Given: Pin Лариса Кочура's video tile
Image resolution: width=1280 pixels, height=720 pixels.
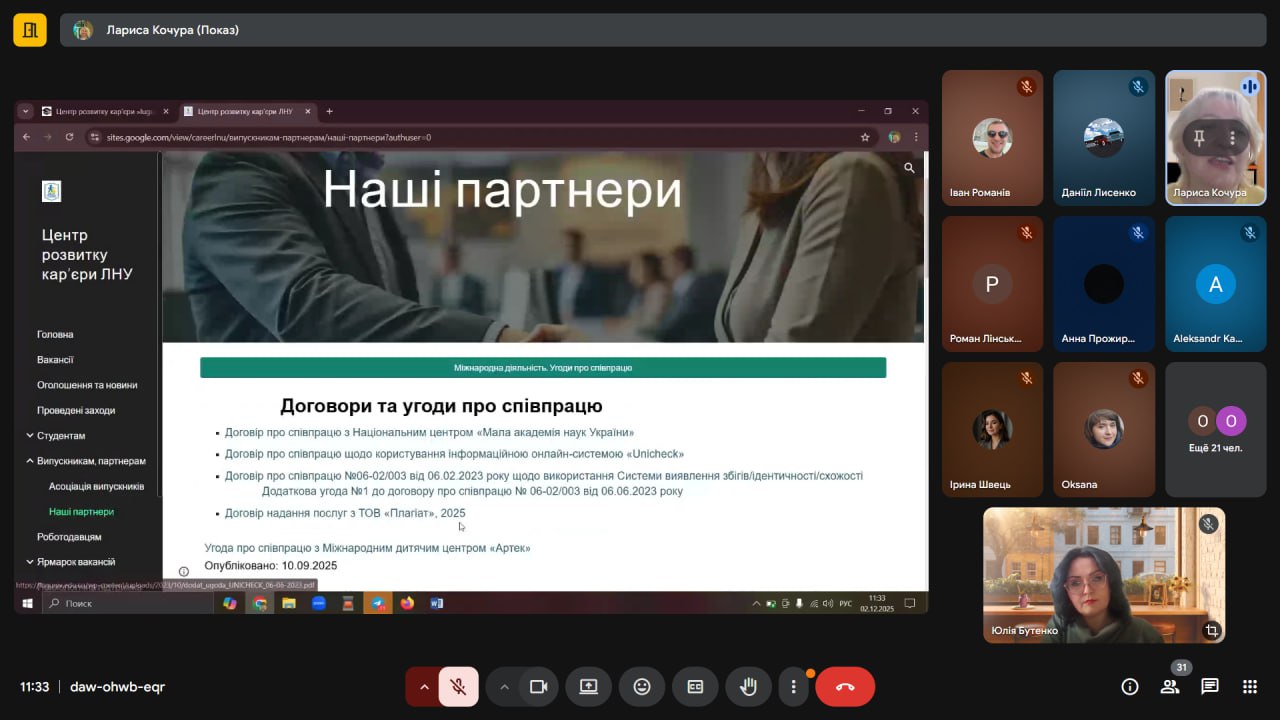Looking at the screenshot, I should pyautogui.click(x=1198, y=138).
